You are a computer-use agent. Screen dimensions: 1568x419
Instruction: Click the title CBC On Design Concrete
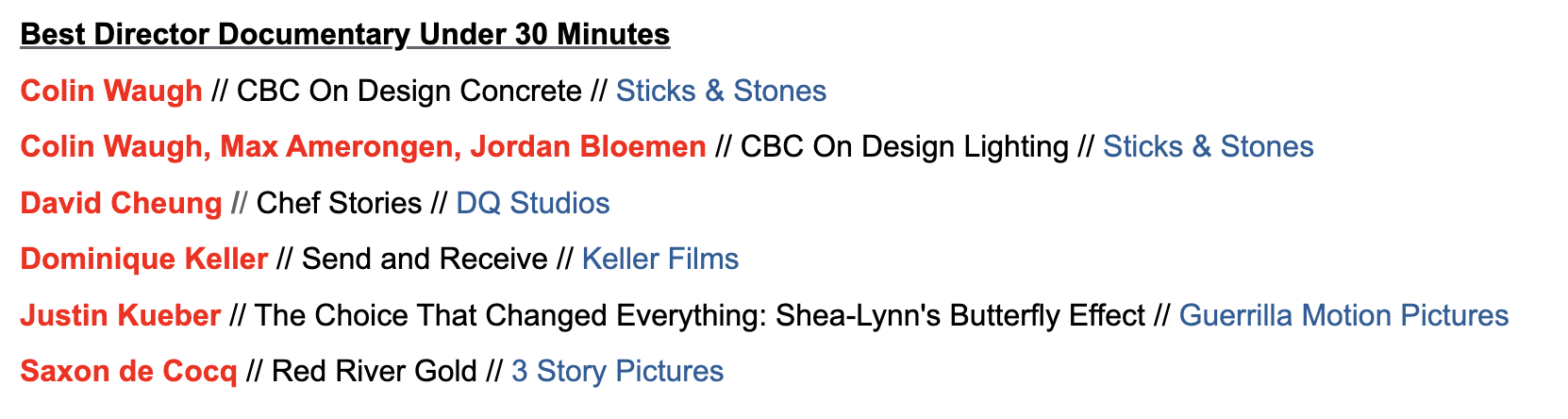(409, 91)
